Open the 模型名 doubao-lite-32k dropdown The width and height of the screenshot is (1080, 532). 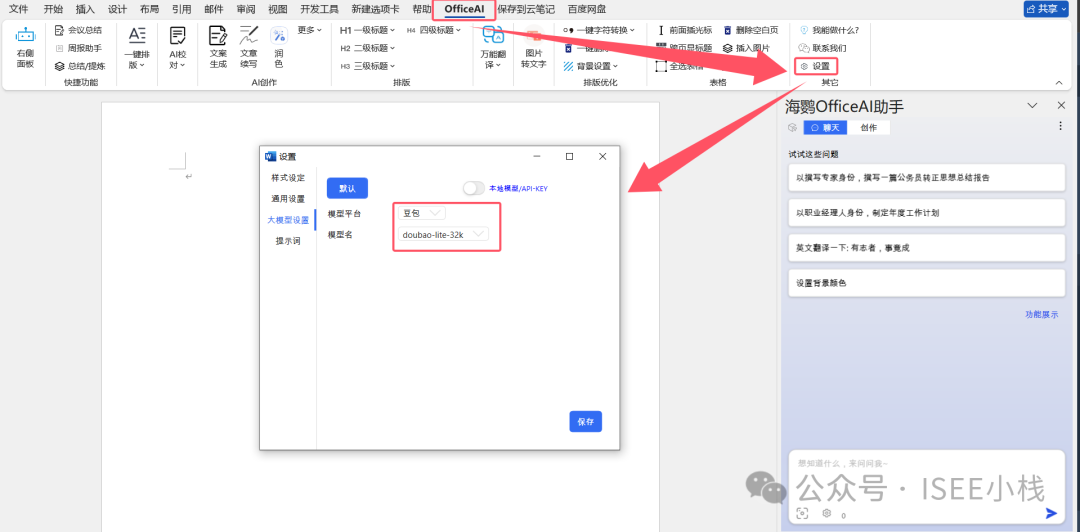click(x=444, y=234)
